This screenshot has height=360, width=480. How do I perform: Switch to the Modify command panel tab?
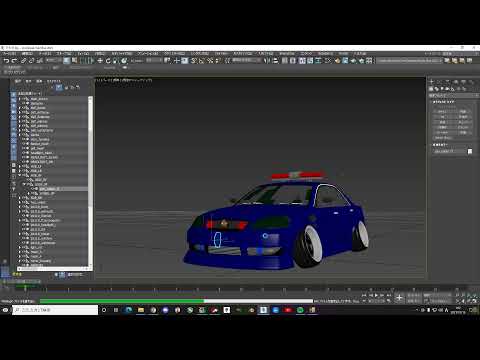click(439, 82)
